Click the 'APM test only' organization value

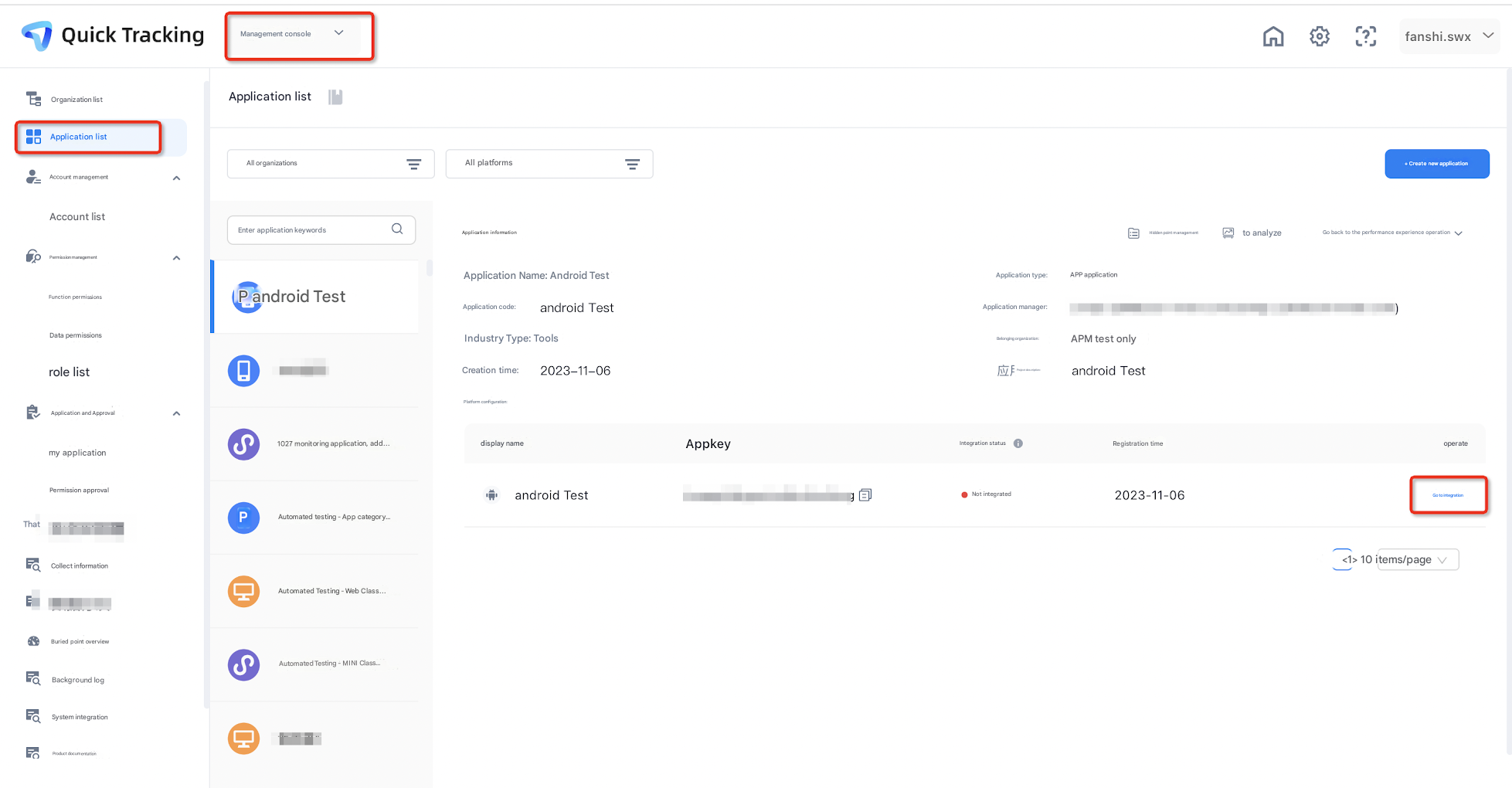pos(1103,339)
